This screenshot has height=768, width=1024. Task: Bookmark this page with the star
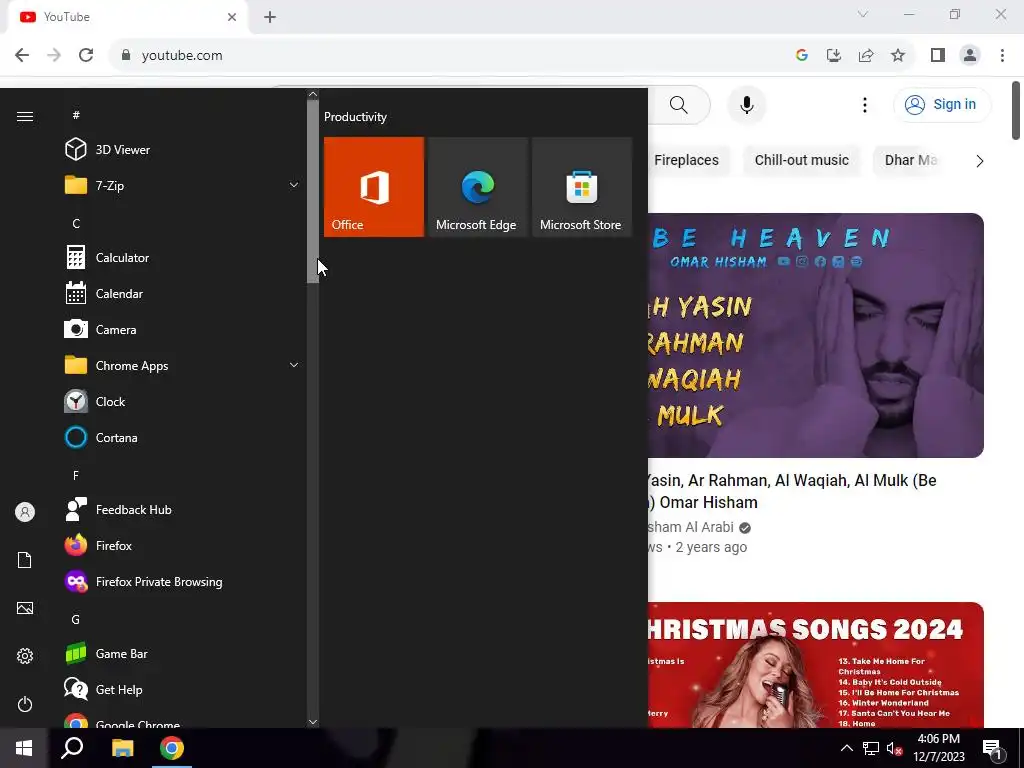click(x=898, y=56)
